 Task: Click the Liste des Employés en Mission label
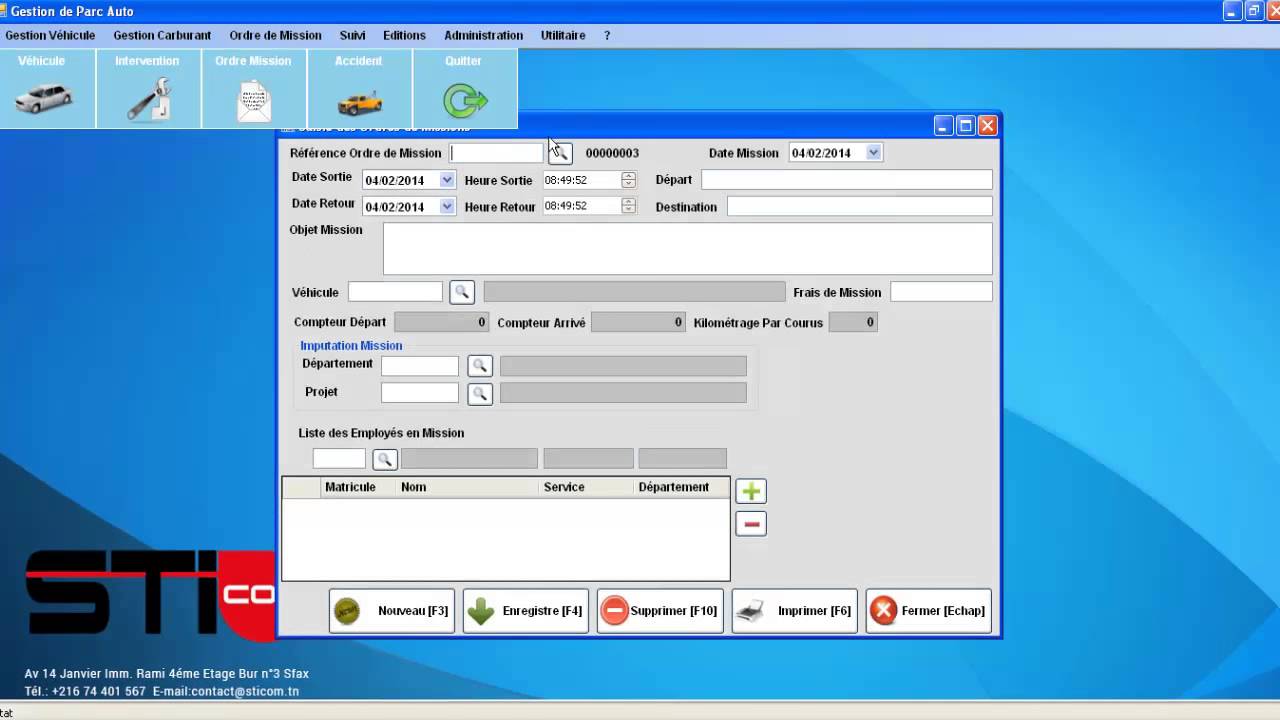[381, 433]
